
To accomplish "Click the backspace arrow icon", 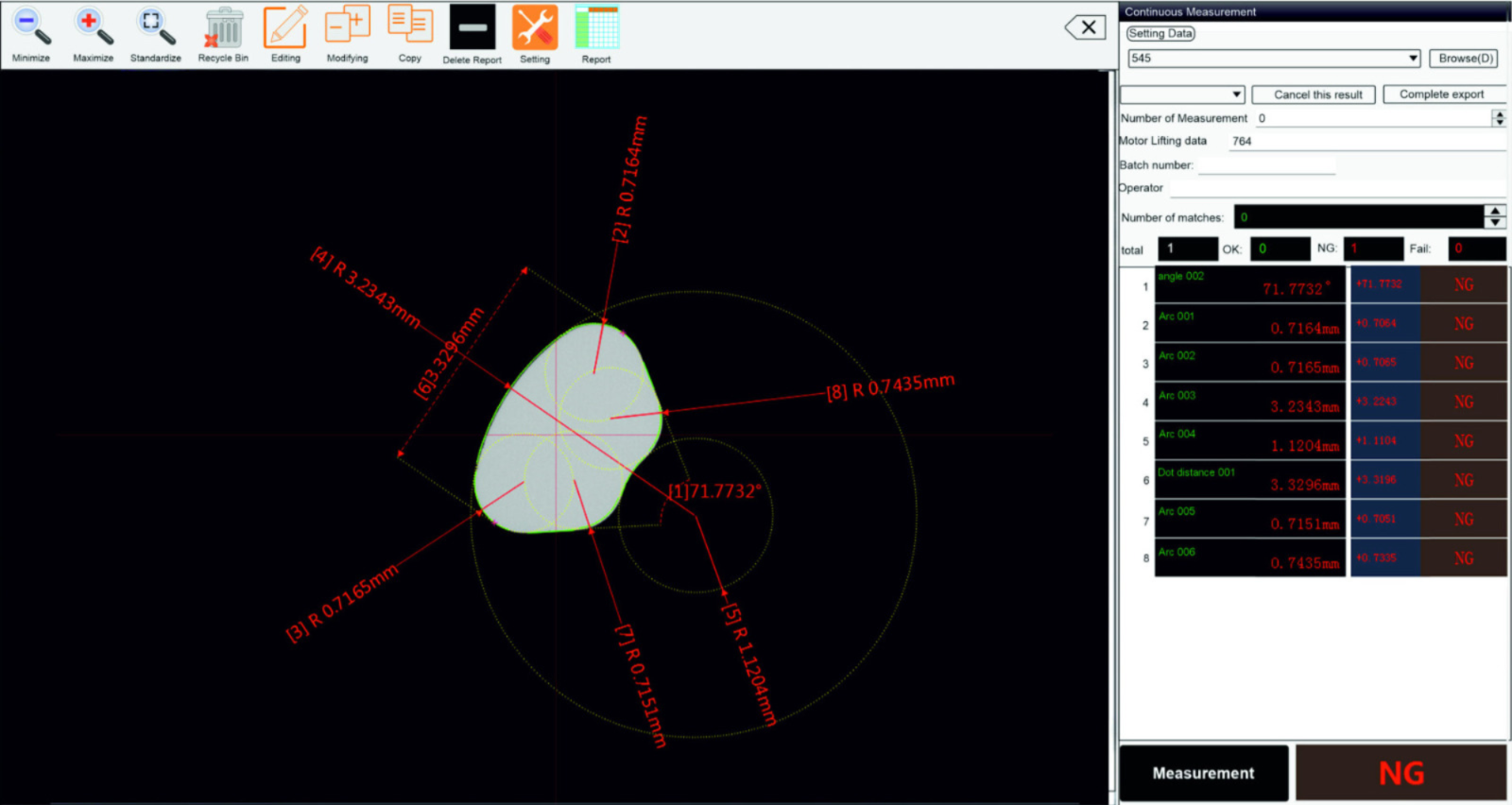I will click(1085, 27).
